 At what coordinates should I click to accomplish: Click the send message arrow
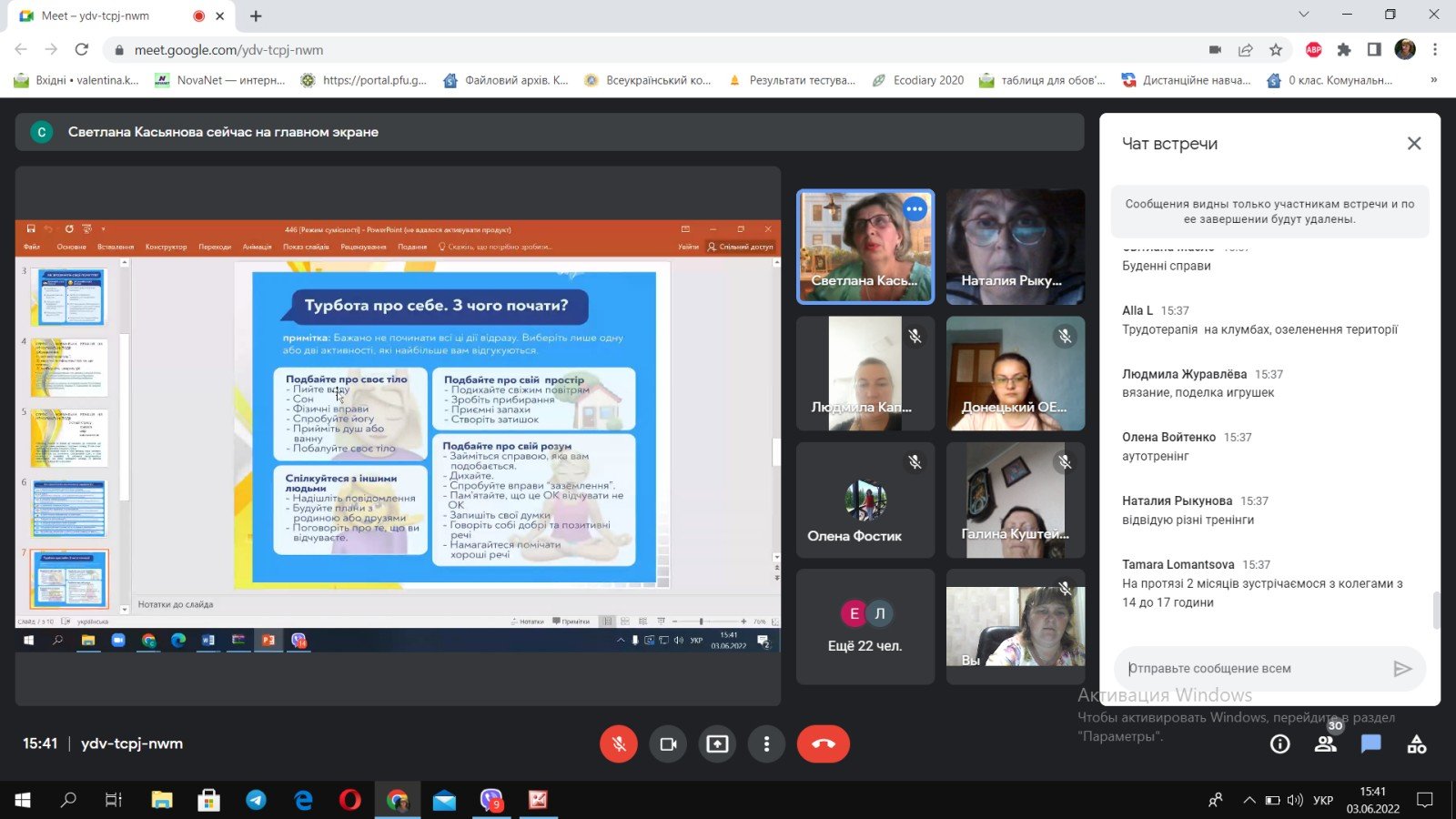click(x=1402, y=669)
